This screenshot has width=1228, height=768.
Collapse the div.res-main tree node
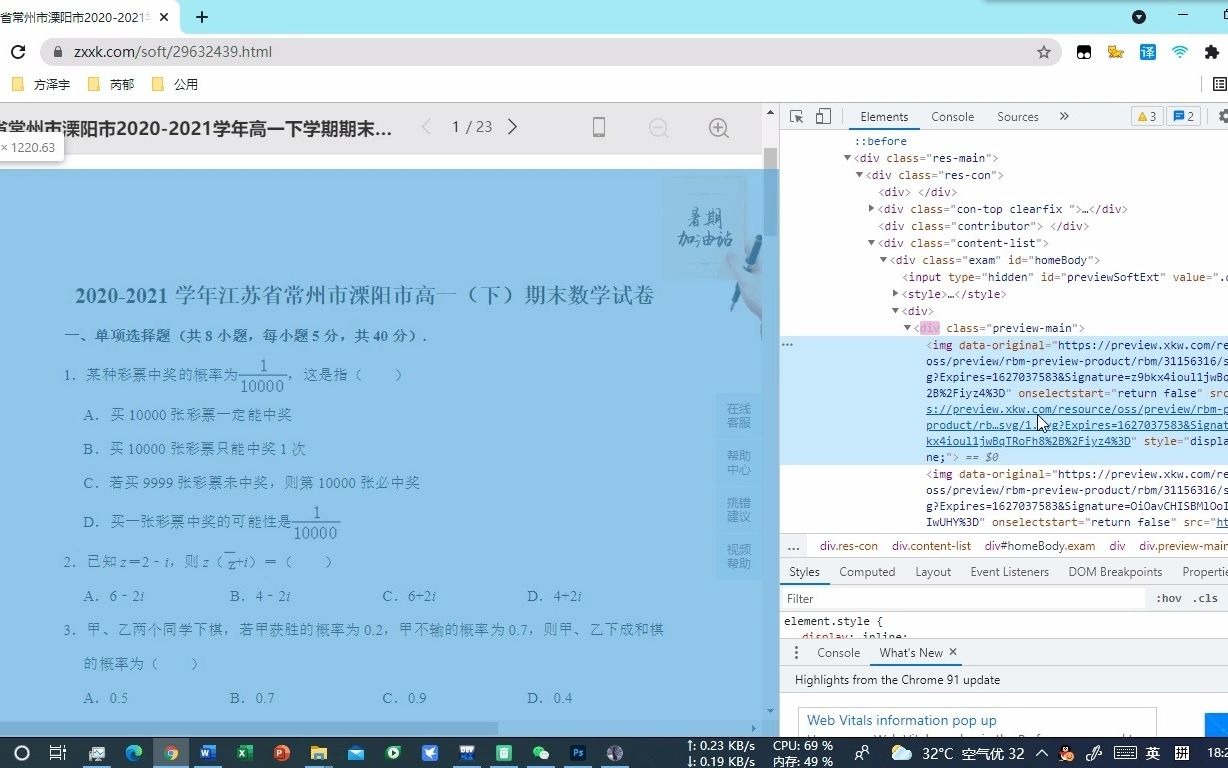tap(847, 157)
